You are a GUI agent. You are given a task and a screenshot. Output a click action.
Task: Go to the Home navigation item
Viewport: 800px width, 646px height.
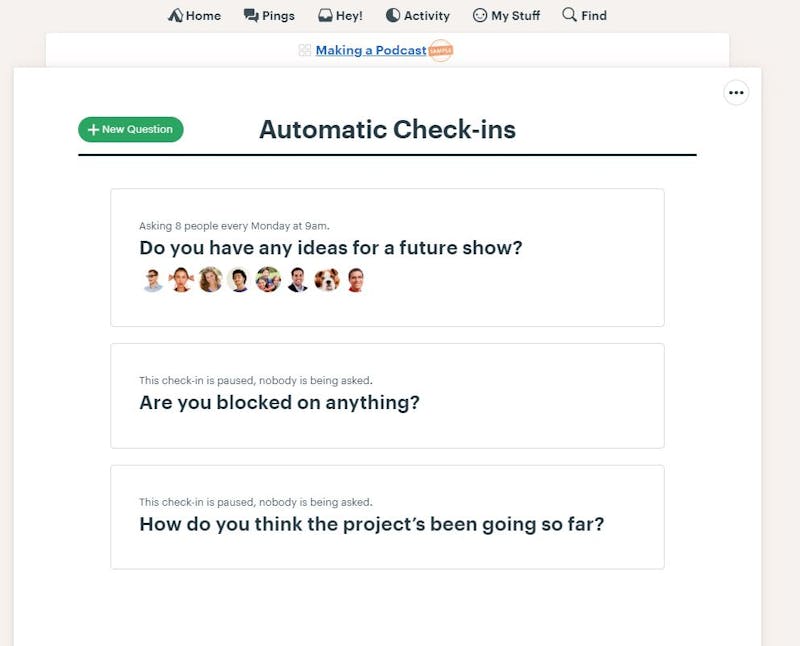click(194, 15)
